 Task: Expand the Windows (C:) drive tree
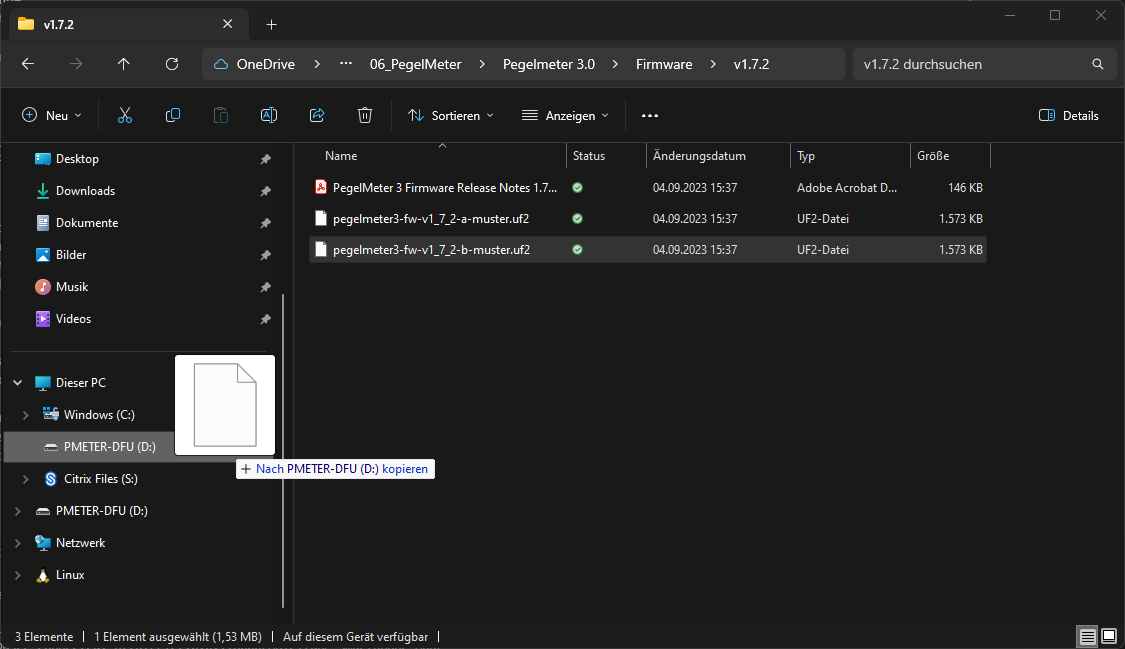26,415
